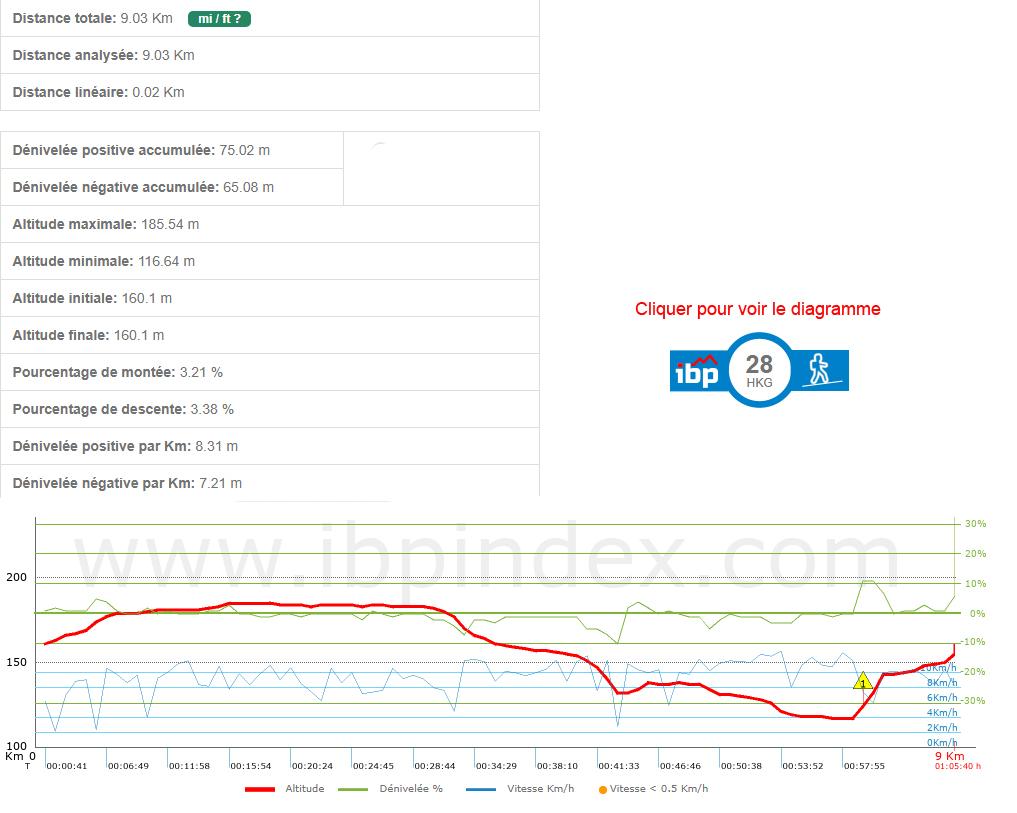The height and width of the screenshot is (813, 1017).
Task: Click the red "9 Km" end distance label
Action: (950, 756)
